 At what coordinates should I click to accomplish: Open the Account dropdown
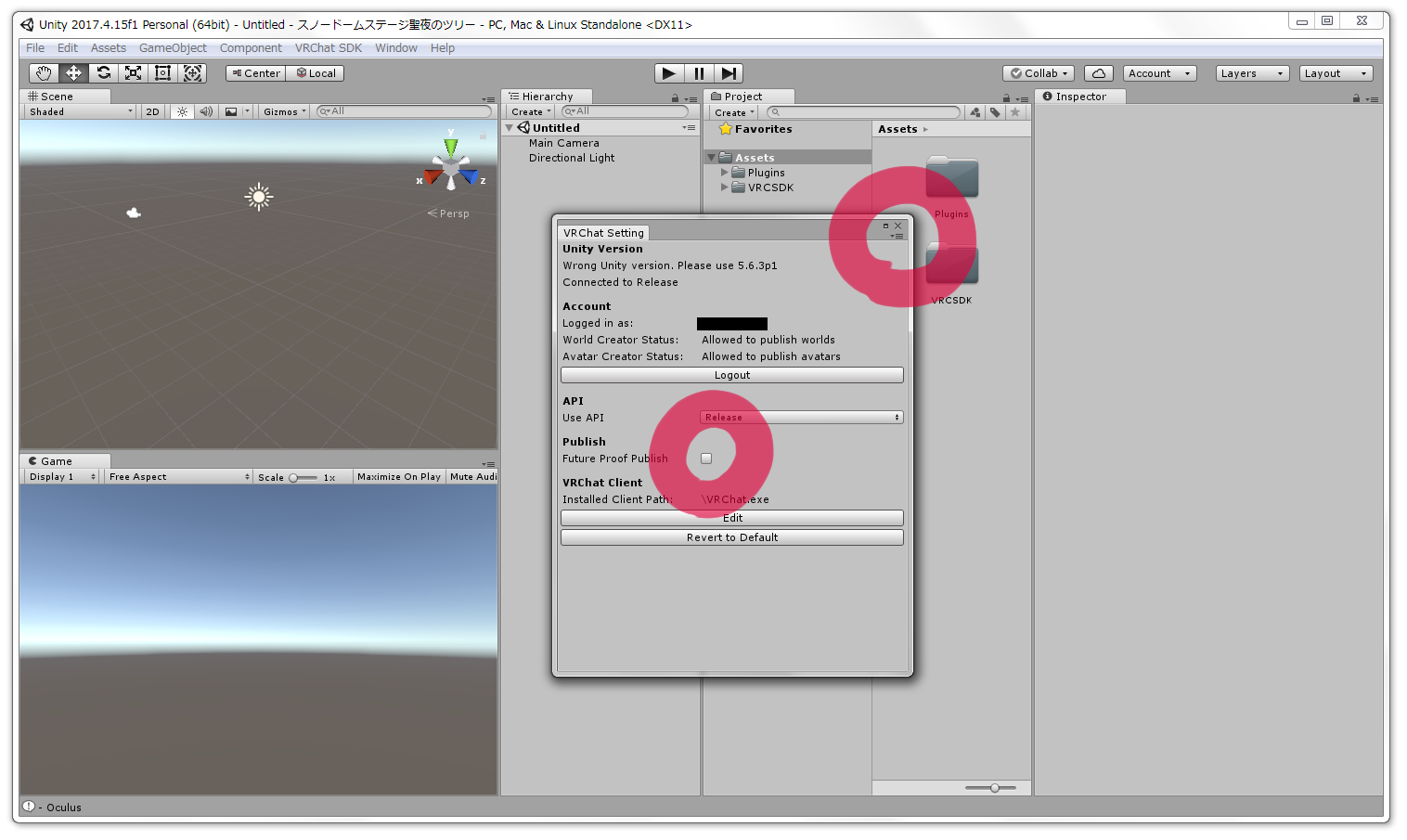click(1159, 73)
